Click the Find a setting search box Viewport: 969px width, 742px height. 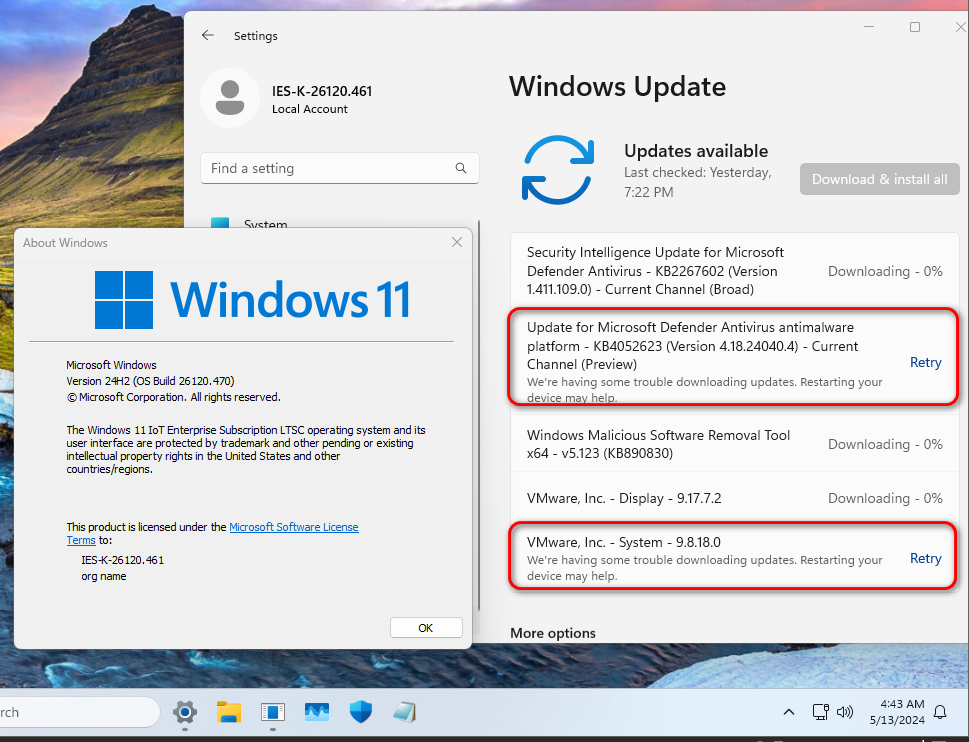tap(339, 168)
